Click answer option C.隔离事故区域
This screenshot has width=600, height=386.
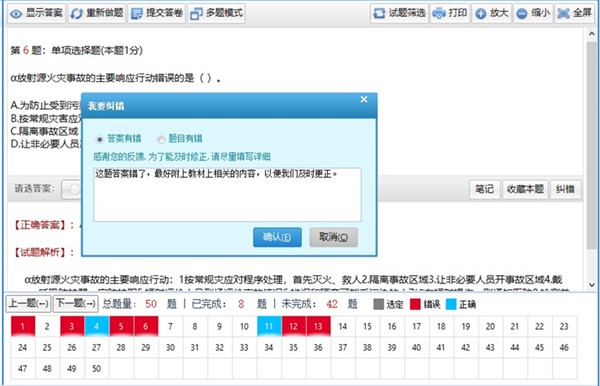[44, 131]
